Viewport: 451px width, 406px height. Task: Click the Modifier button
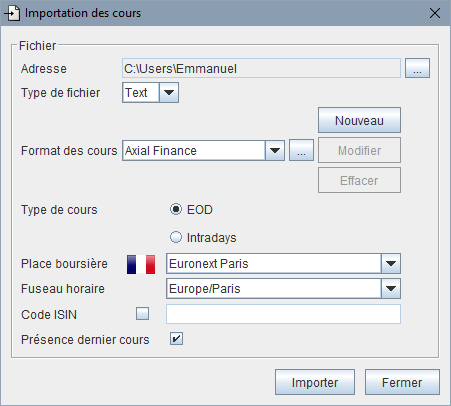pyautogui.click(x=359, y=150)
